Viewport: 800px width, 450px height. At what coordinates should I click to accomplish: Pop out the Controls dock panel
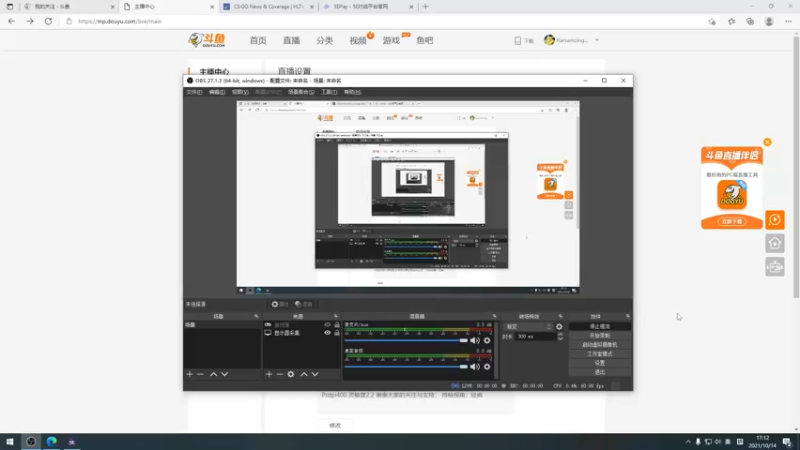click(628, 316)
